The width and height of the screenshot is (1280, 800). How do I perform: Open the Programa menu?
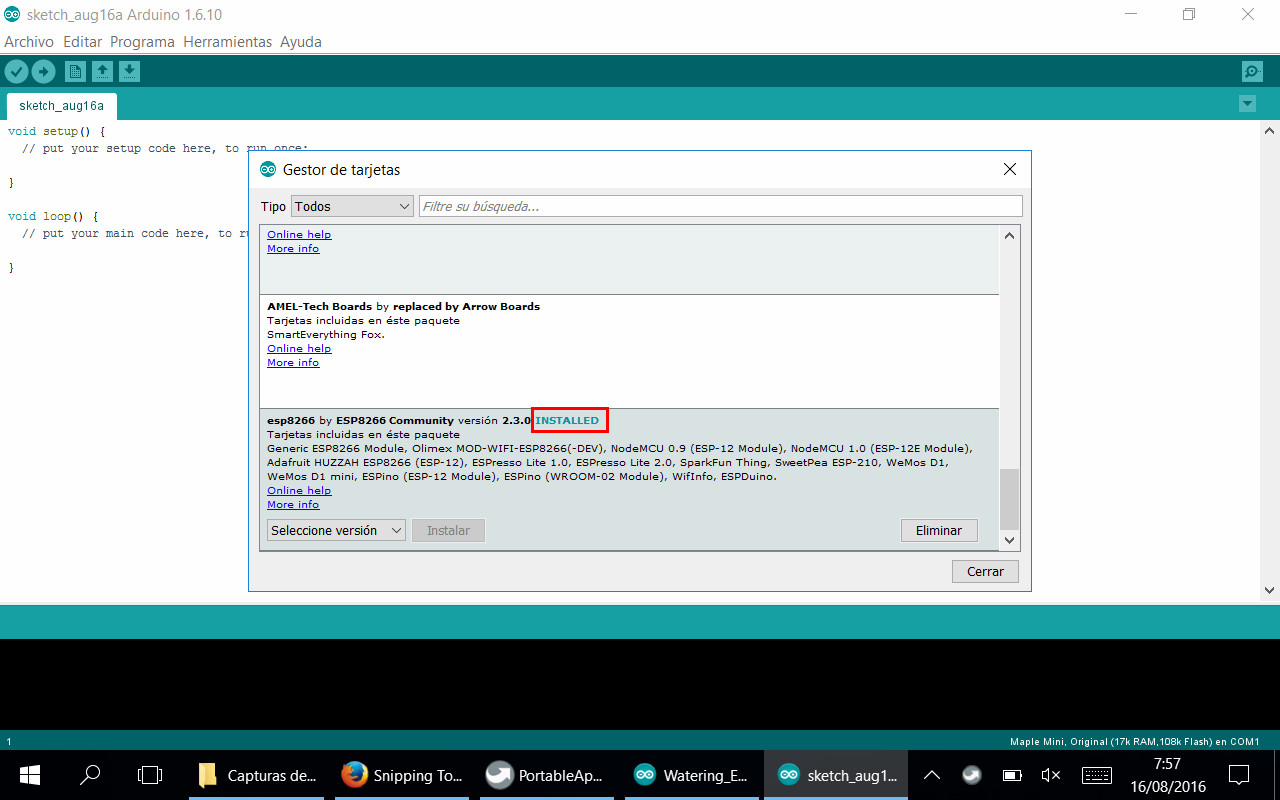[x=142, y=42]
